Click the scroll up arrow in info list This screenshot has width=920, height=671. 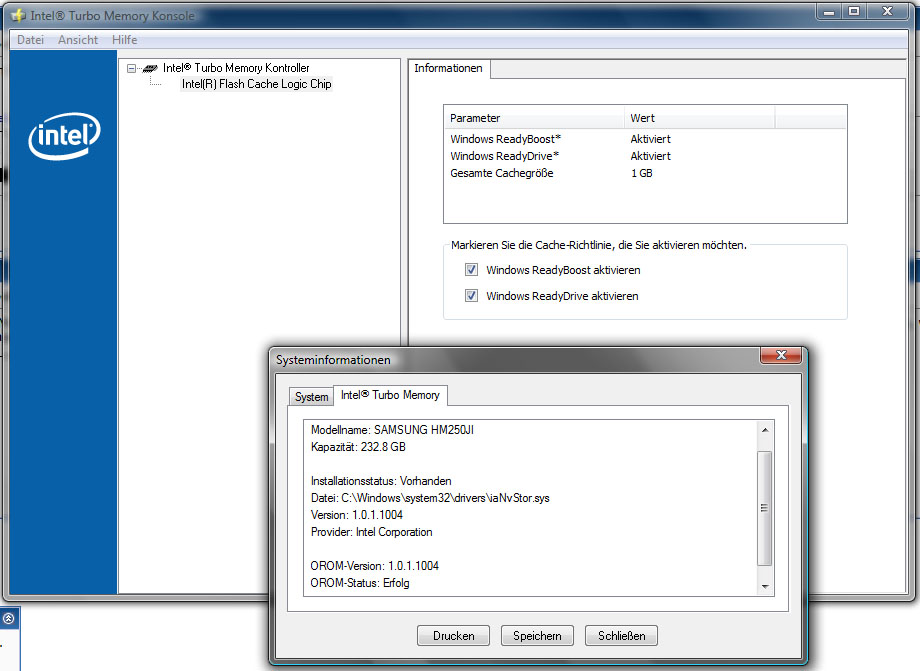(765, 430)
